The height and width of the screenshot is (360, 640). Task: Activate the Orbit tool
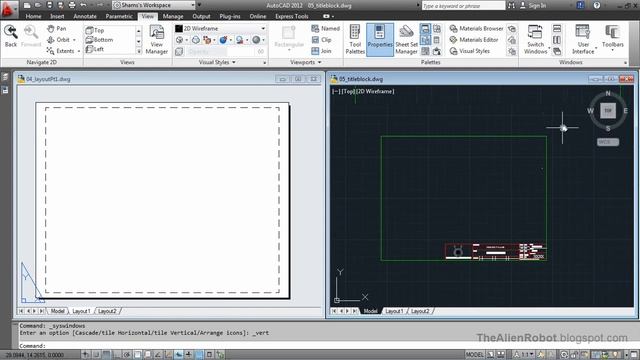(58, 40)
